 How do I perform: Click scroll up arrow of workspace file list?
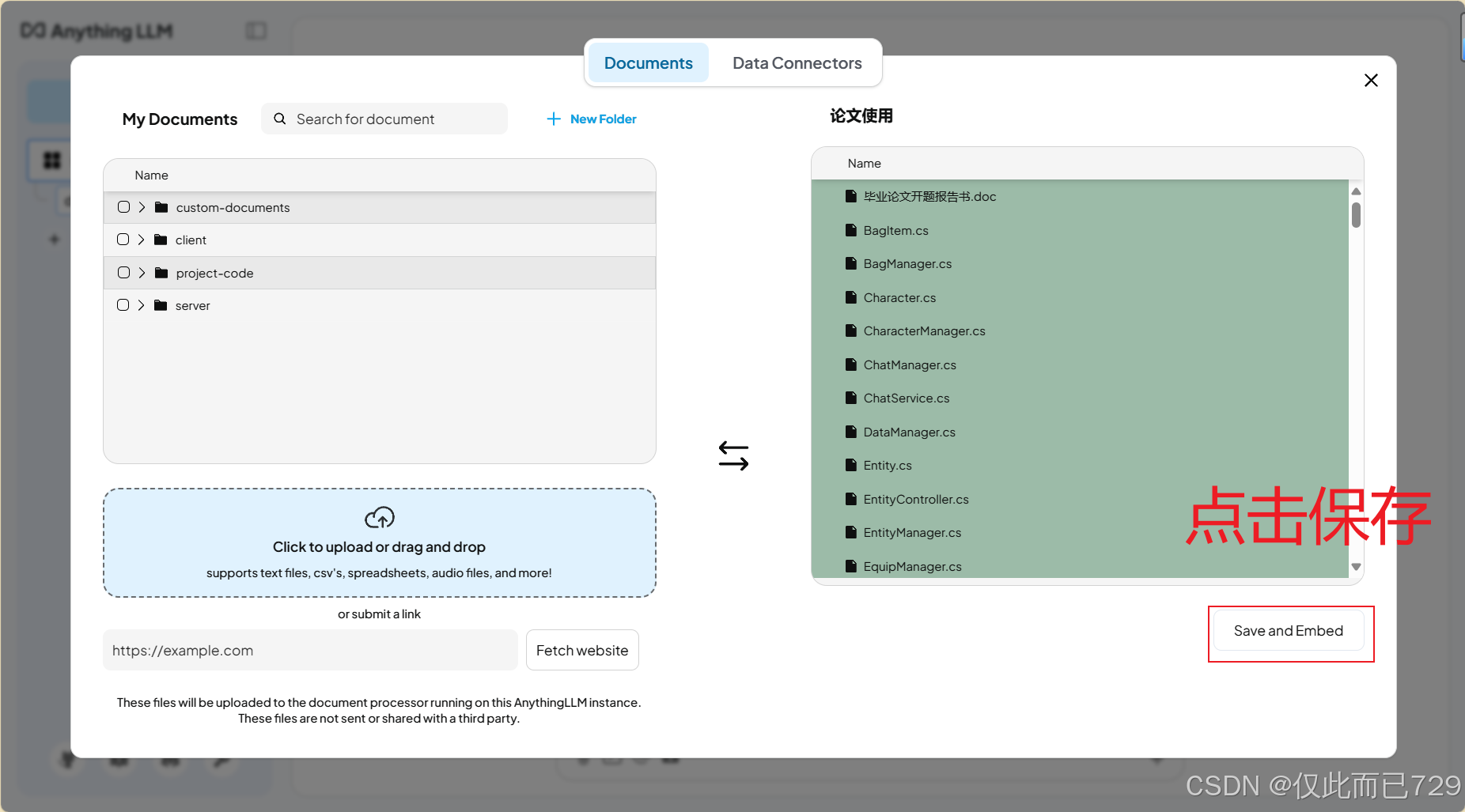(1356, 191)
